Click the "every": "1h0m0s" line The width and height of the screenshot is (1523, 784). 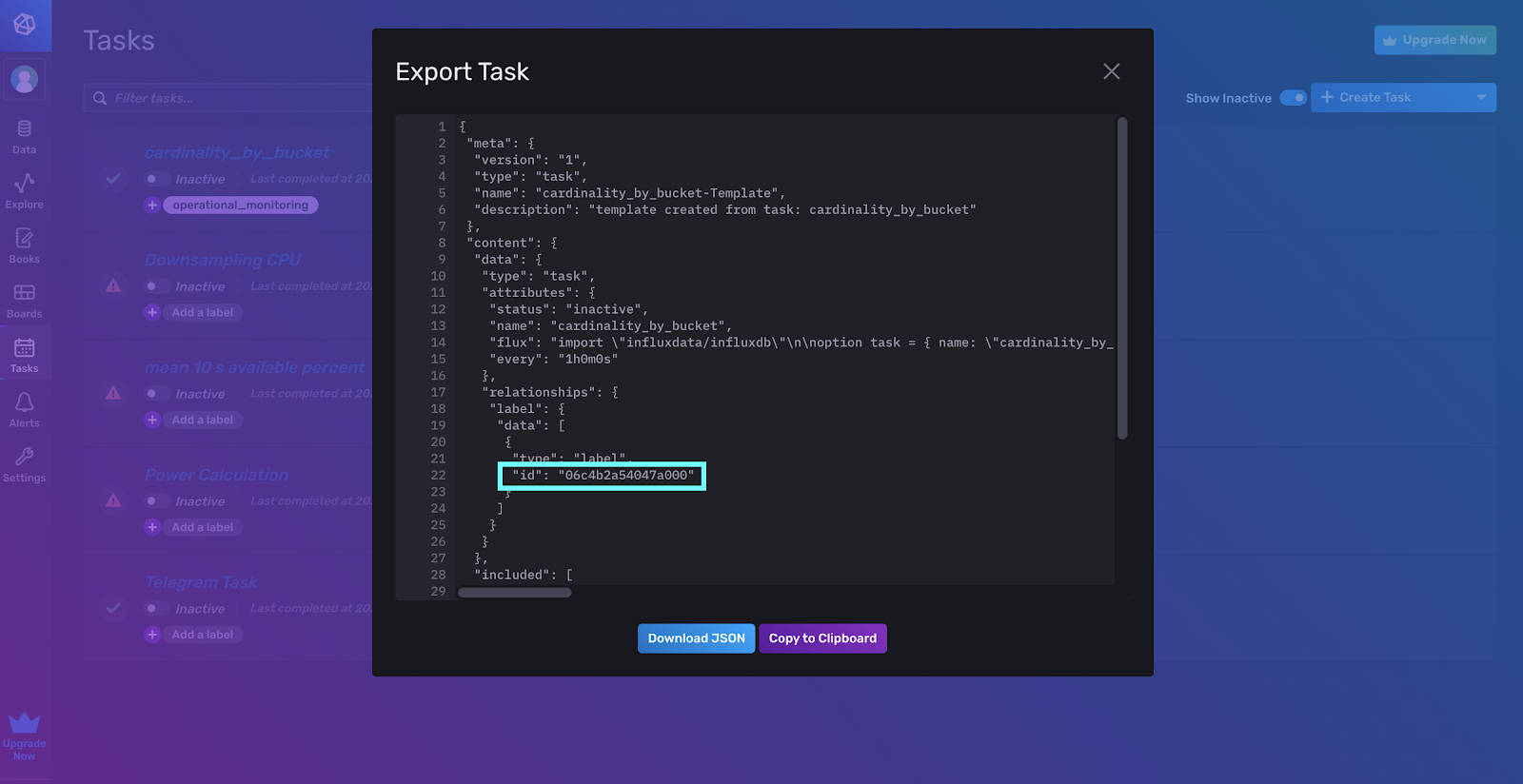553,359
